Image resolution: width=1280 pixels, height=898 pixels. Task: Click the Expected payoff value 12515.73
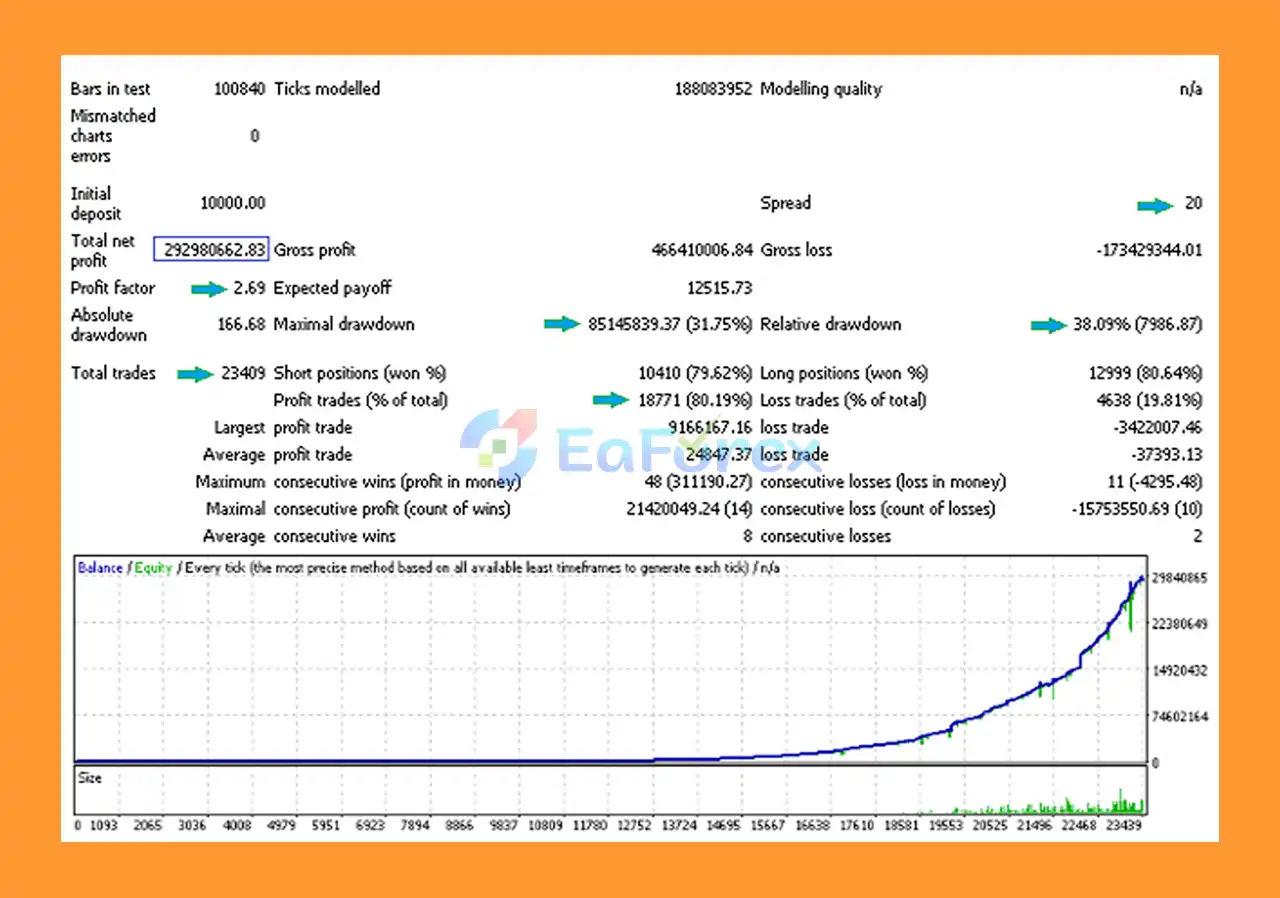click(719, 288)
